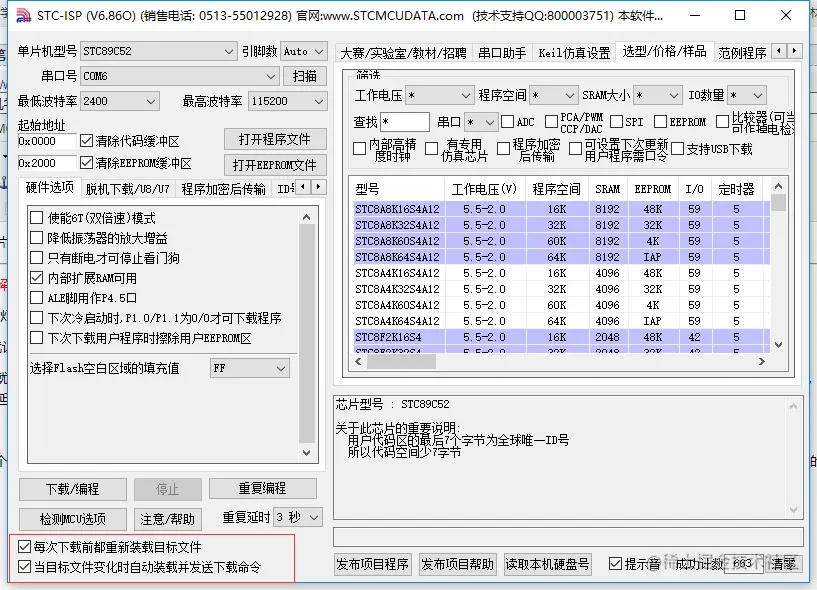The width and height of the screenshot is (817, 590).
Task: Open 工作电压 filter dropdown
Action: [x=439, y=95]
